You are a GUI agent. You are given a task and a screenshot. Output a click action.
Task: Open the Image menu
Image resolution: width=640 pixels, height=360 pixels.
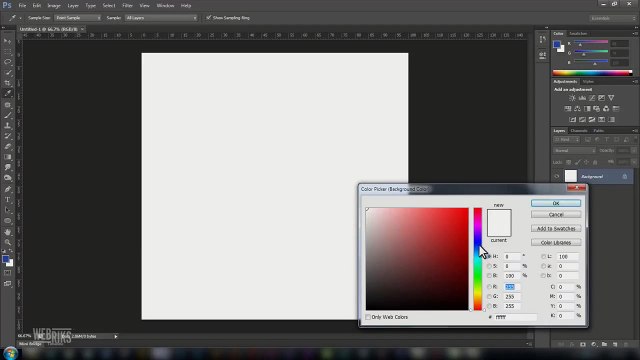(54, 6)
